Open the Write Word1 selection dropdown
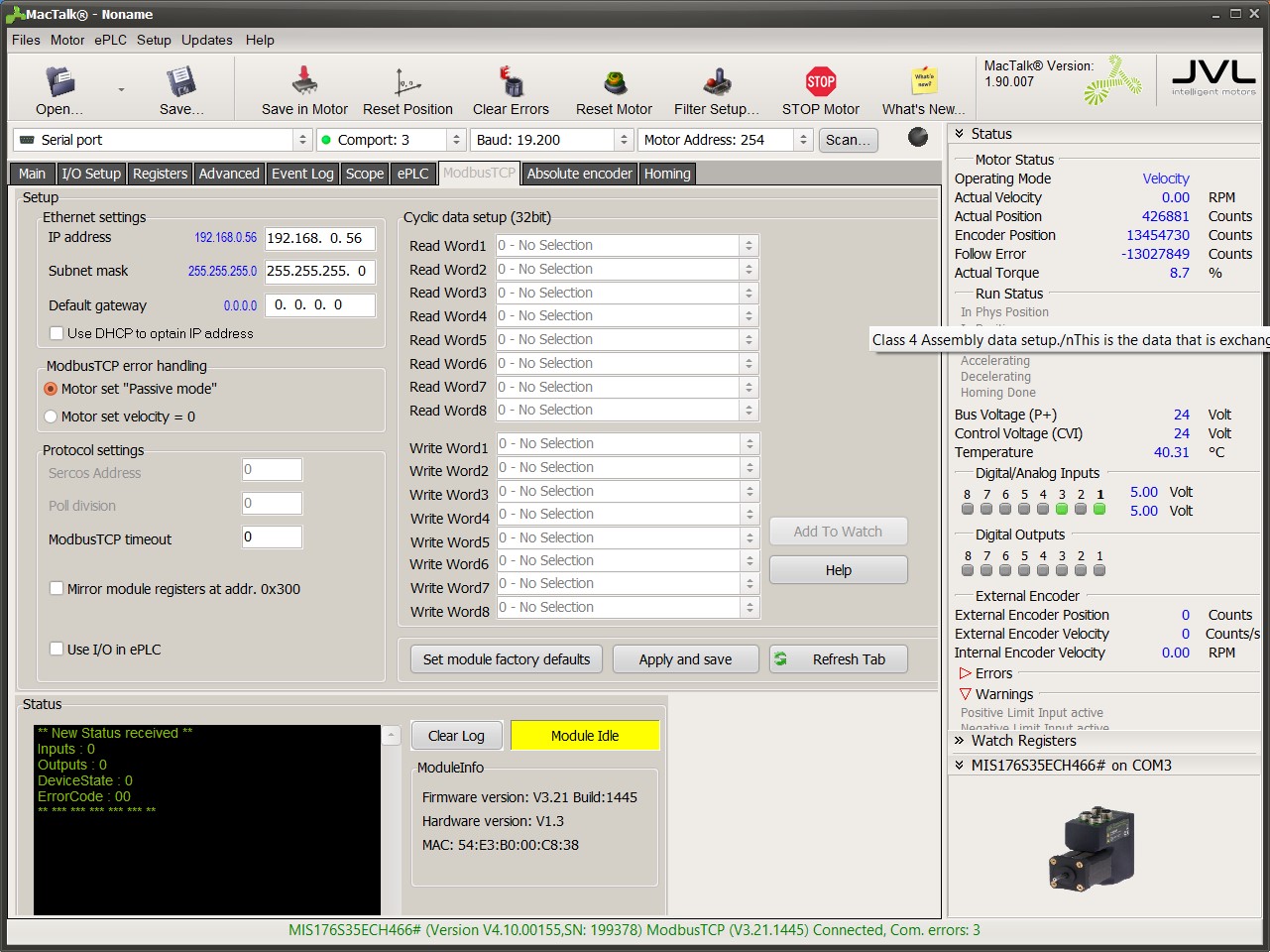 tap(750, 443)
